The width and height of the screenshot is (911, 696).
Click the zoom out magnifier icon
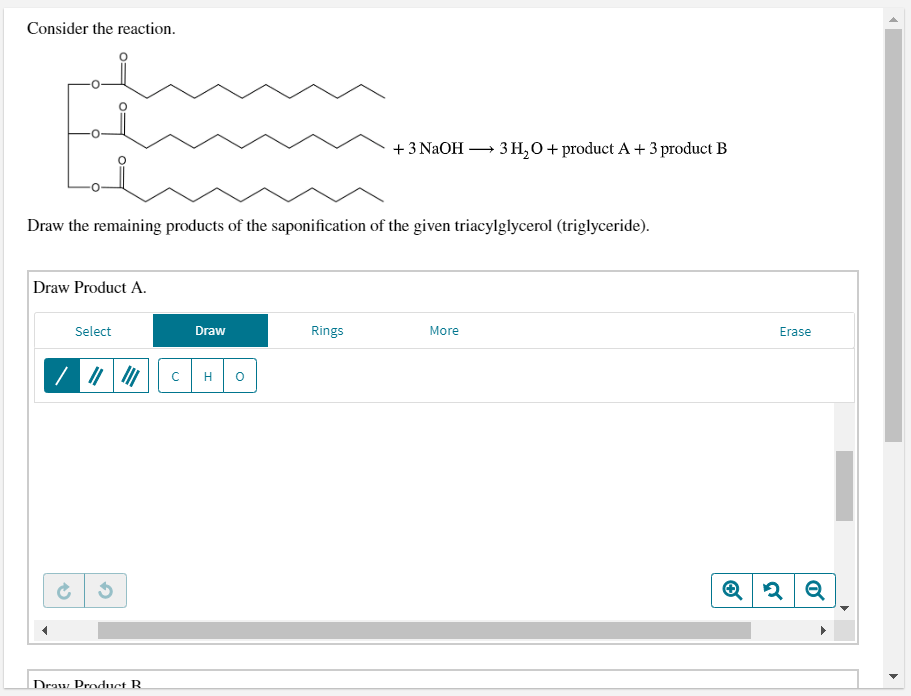pyautogui.click(x=815, y=590)
